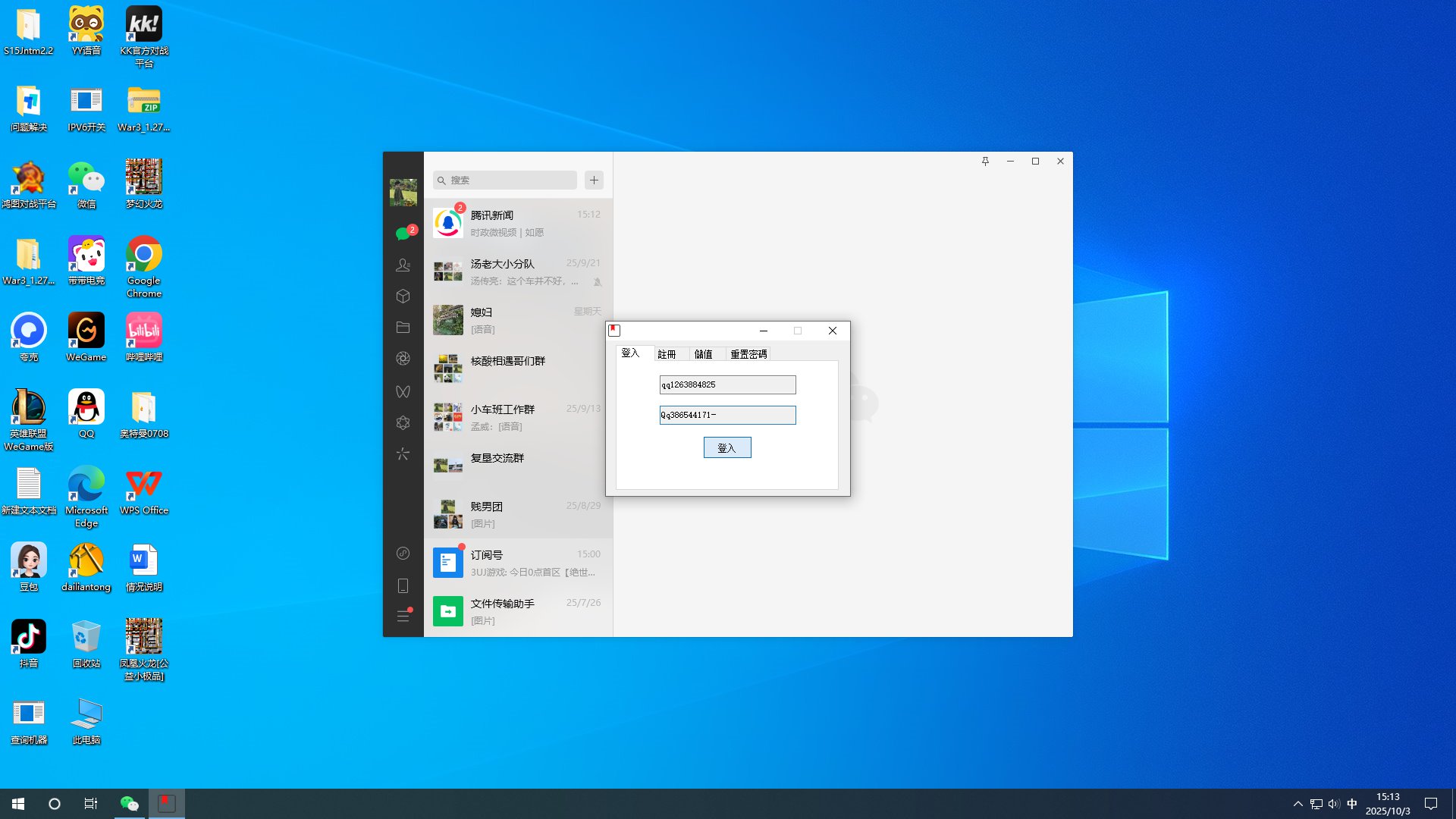This screenshot has height=819, width=1456.
Task: Open the Moments aperture icon in sidebar
Action: tap(403, 359)
